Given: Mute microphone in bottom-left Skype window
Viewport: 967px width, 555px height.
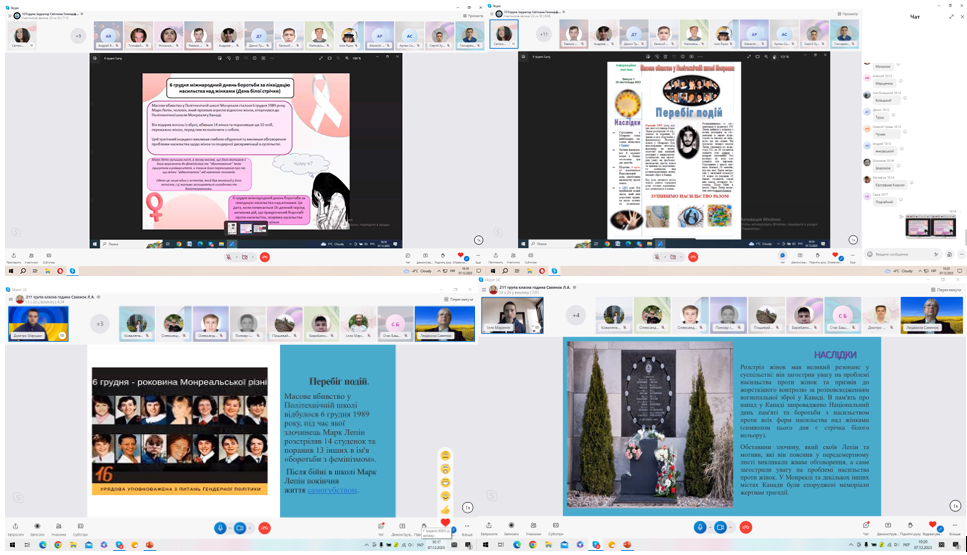Looking at the screenshot, I should point(220,528).
